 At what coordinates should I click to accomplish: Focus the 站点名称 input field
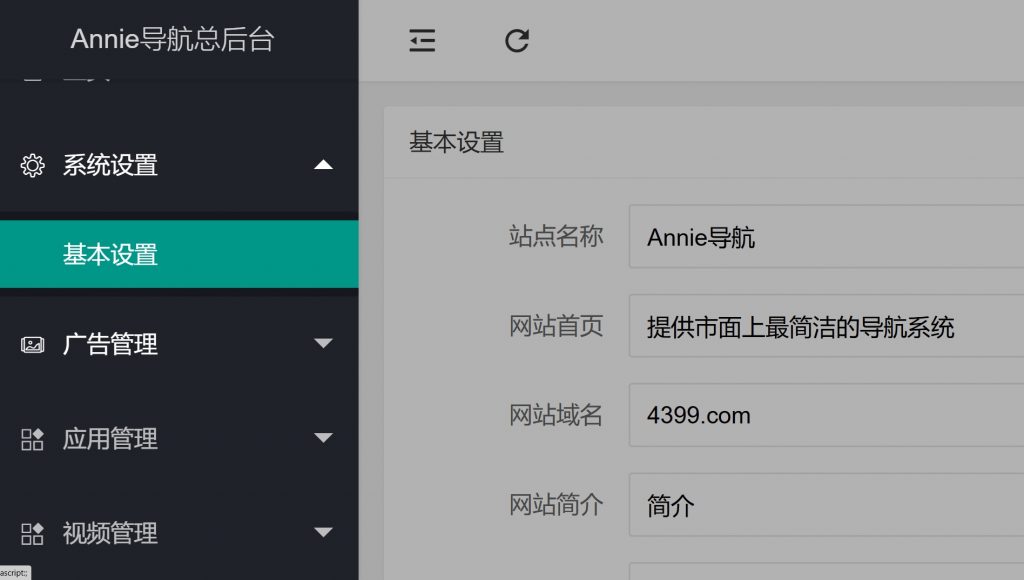(827, 236)
